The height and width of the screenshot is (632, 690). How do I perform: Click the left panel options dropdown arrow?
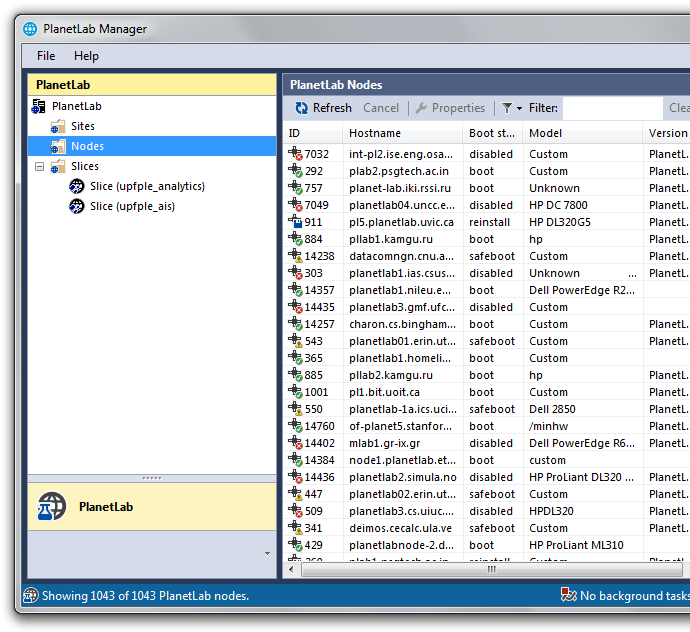[267, 554]
